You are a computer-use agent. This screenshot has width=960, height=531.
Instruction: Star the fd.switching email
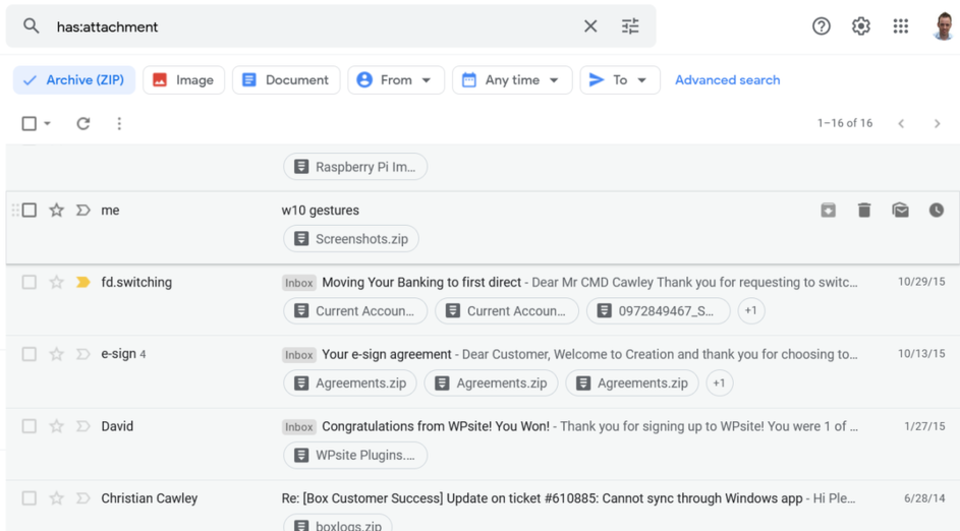pos(56,282)
